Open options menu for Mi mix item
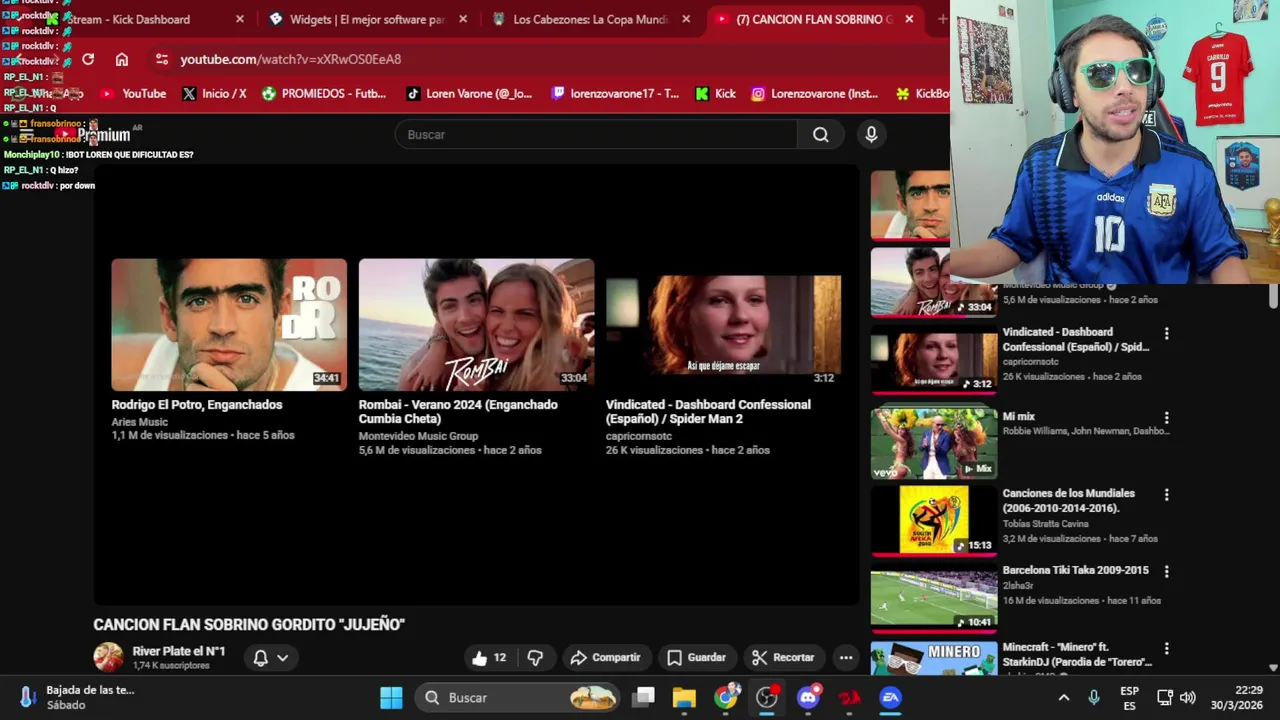The width and height of the screenshot is (1280, 720). (x=1166, y=418)
